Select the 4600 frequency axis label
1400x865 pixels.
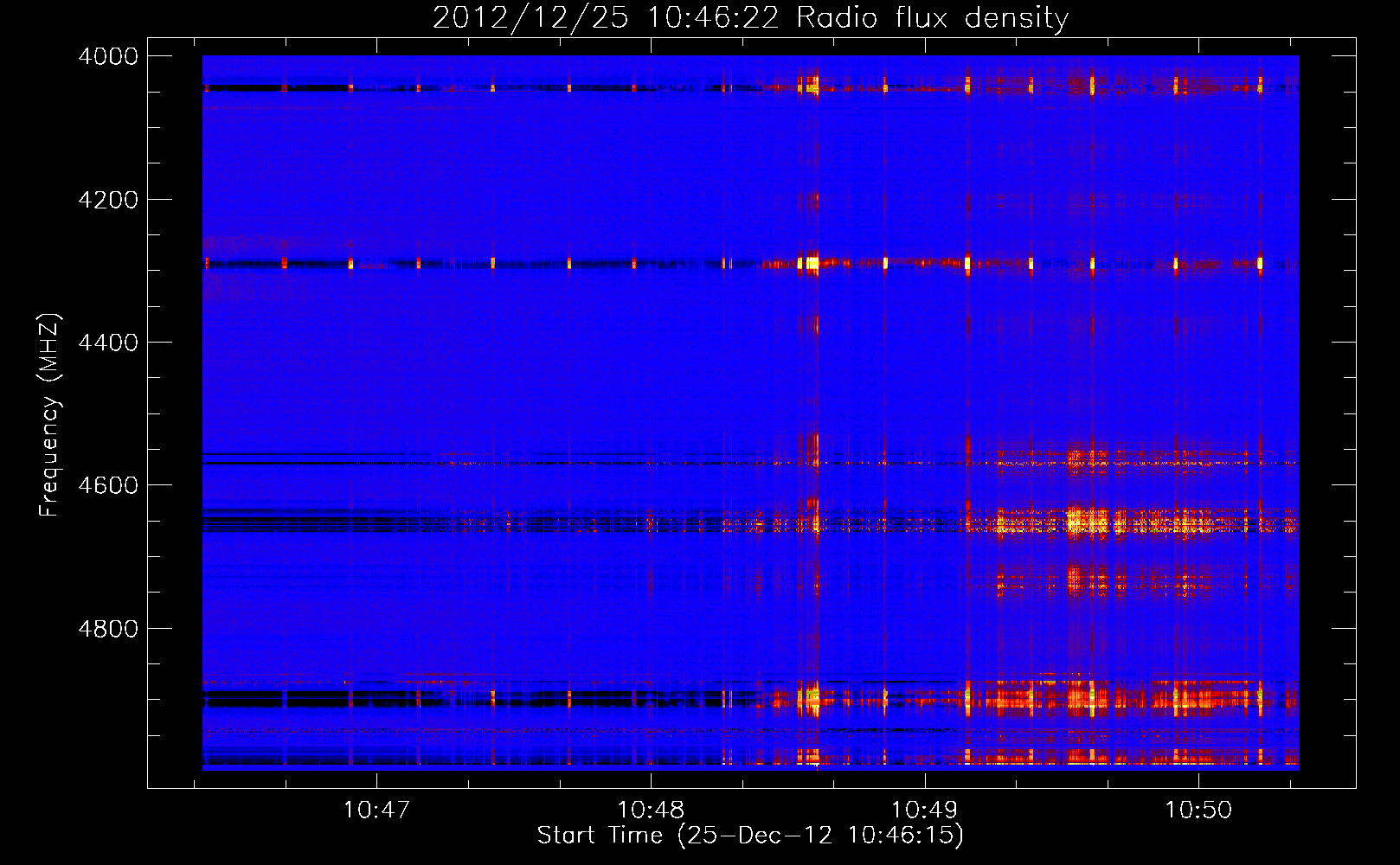tap(108, 485)
